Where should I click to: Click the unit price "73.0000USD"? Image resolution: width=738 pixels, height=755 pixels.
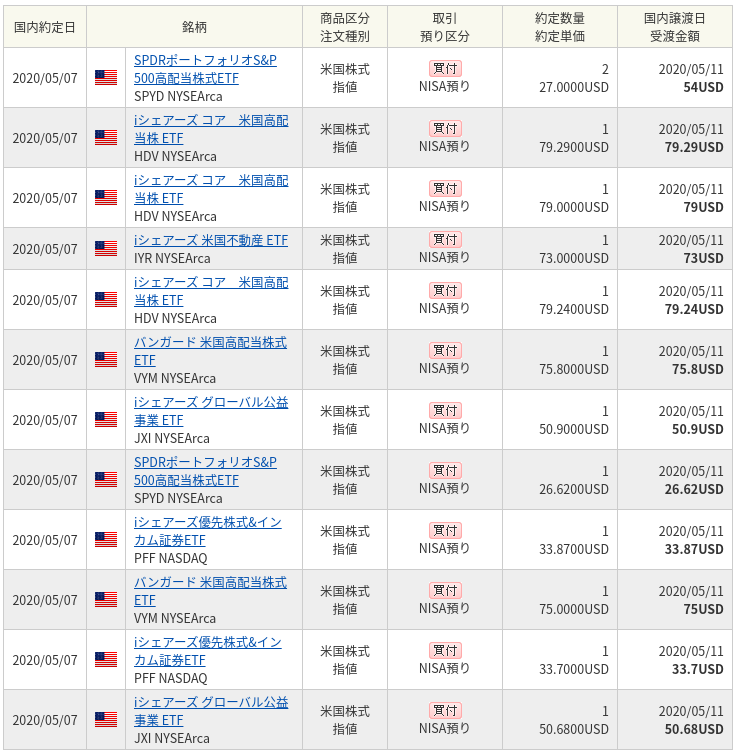pyautogui.click(x=574, y=258)
